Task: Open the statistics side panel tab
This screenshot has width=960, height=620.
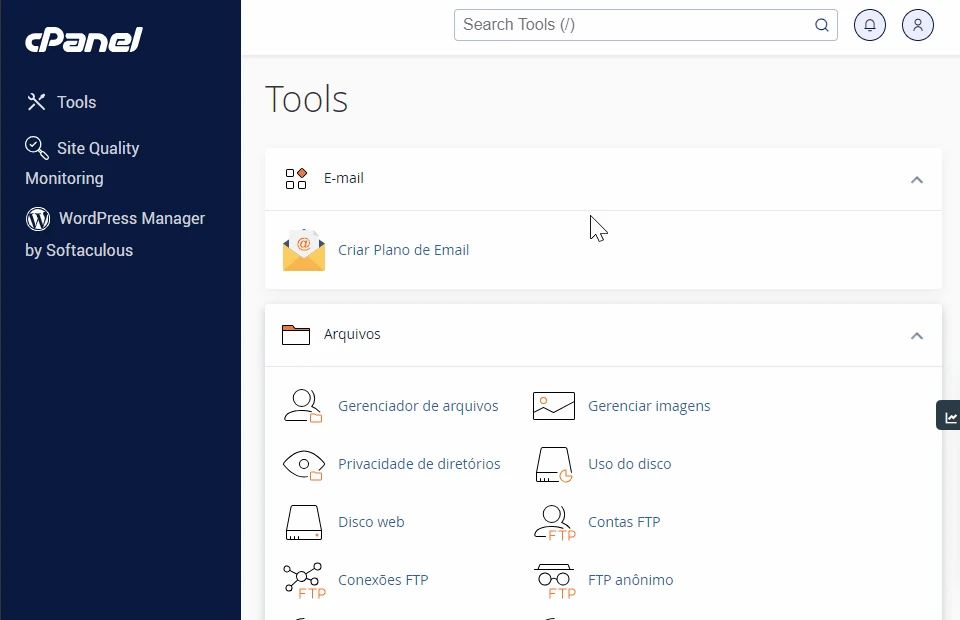Action: 950,416
